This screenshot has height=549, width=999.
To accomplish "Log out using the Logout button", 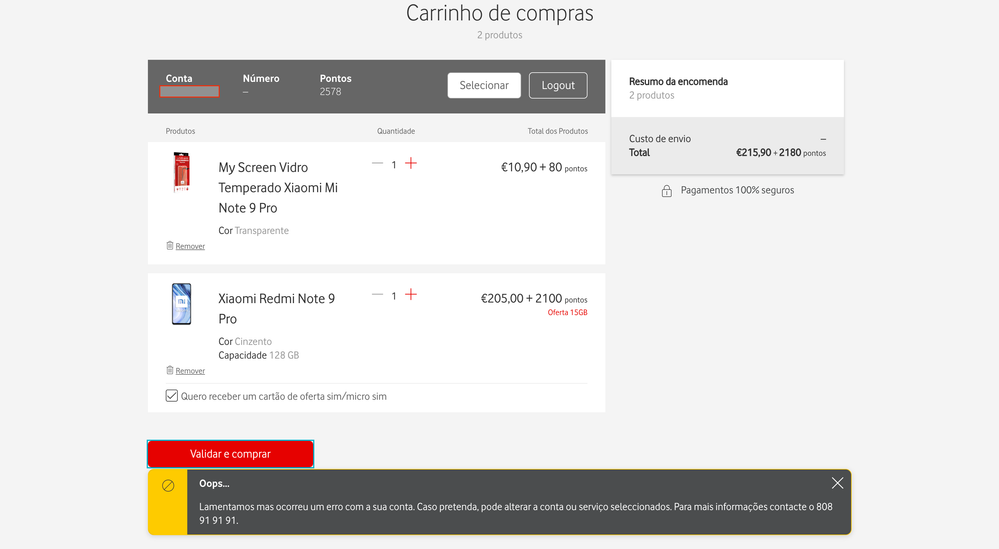I will coord(558,85).
